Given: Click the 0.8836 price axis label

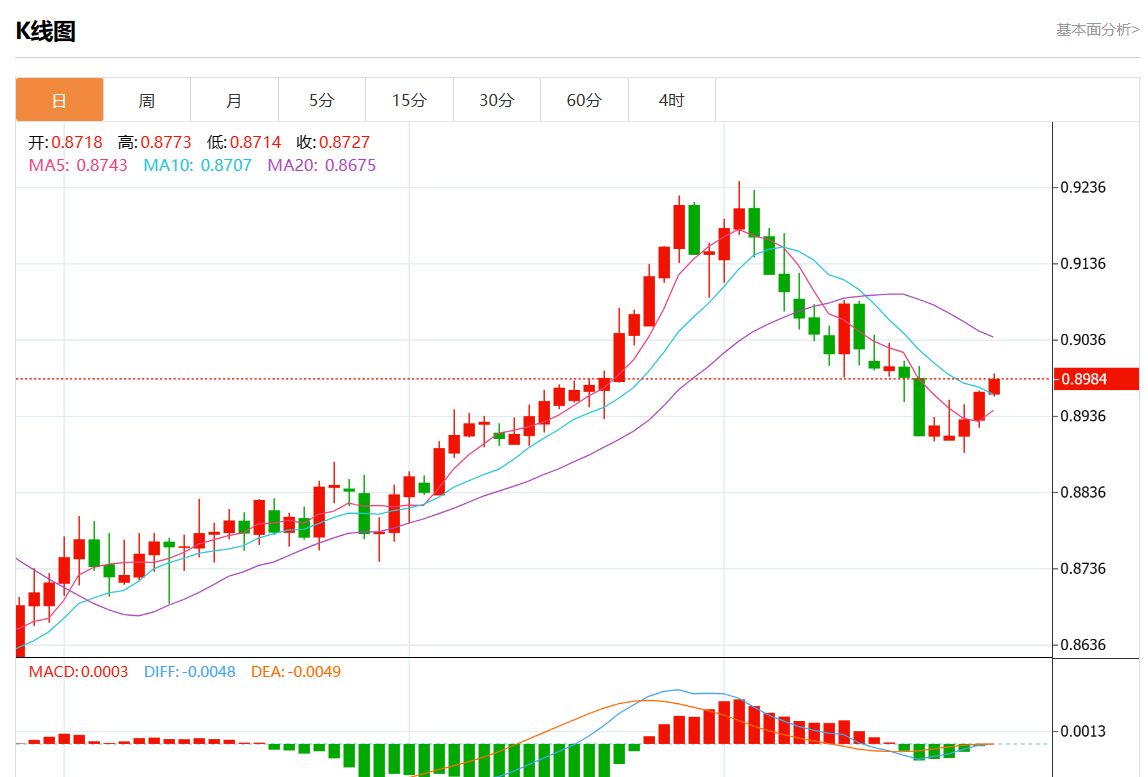Looking at the screenshot, I should (1083, 492).
